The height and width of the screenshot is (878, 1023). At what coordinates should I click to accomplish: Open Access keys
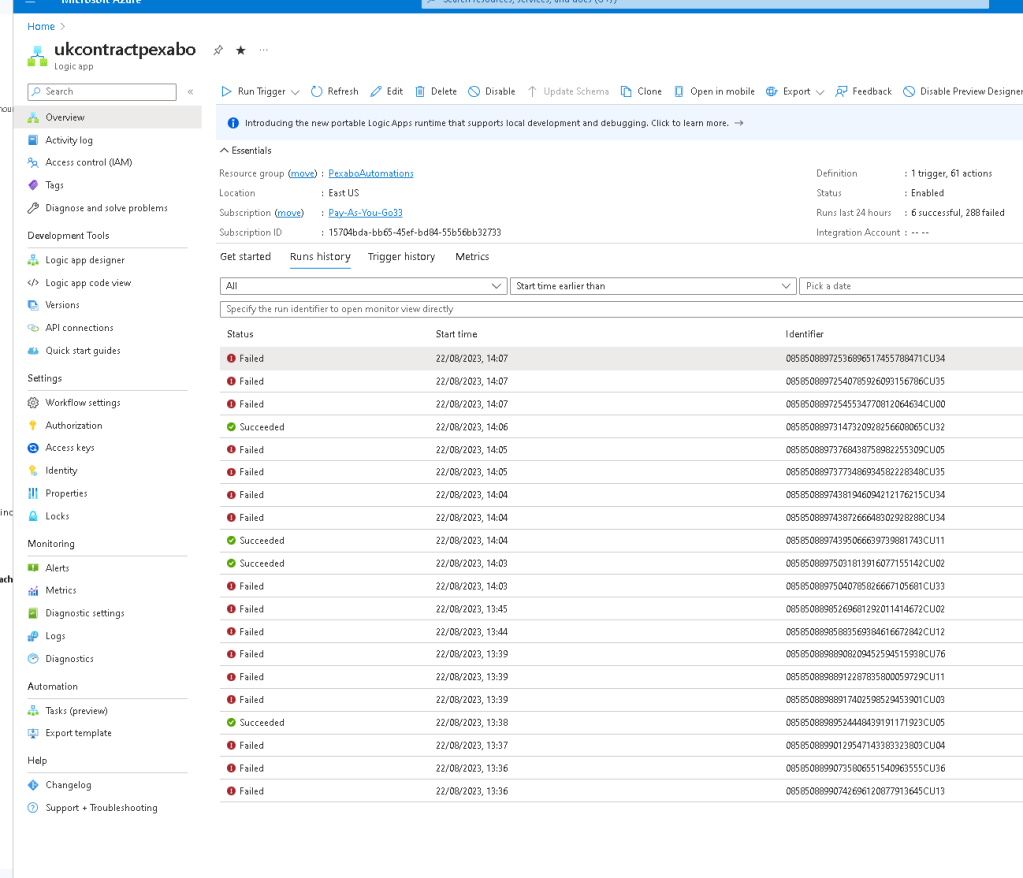70,448
